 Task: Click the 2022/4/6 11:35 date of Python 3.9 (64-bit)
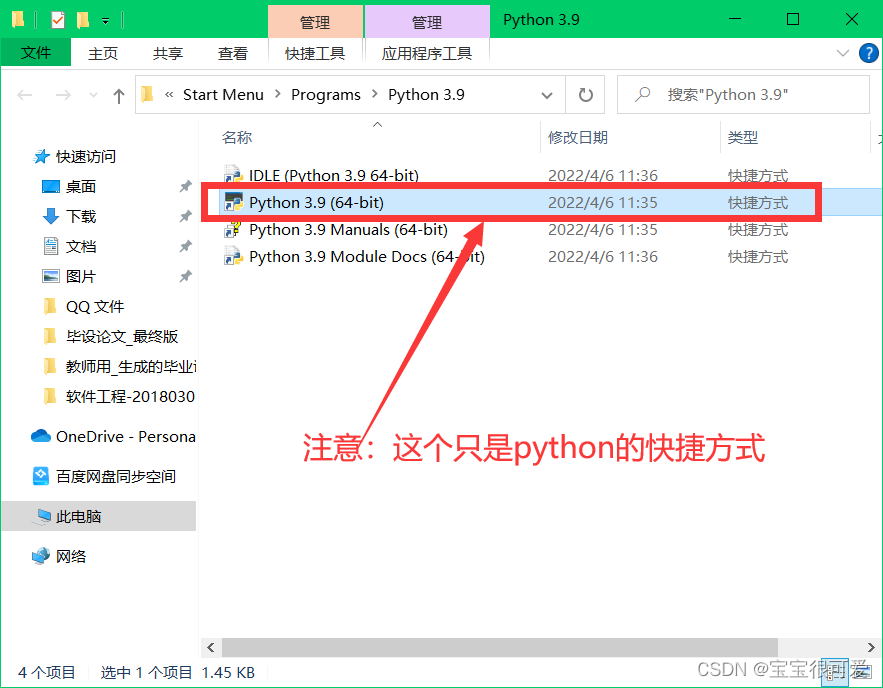603,203
